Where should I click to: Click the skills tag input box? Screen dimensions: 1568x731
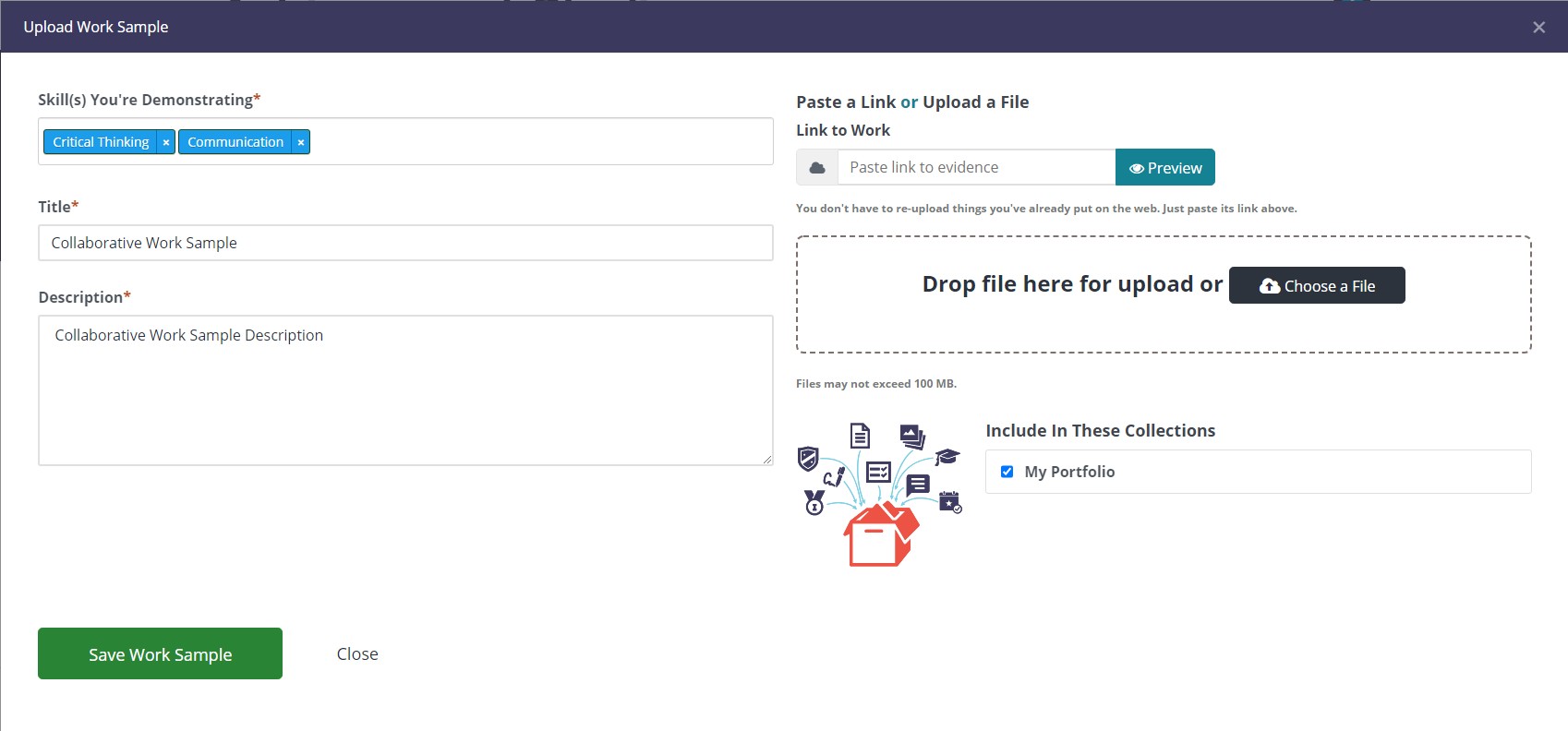pos(405,141)
